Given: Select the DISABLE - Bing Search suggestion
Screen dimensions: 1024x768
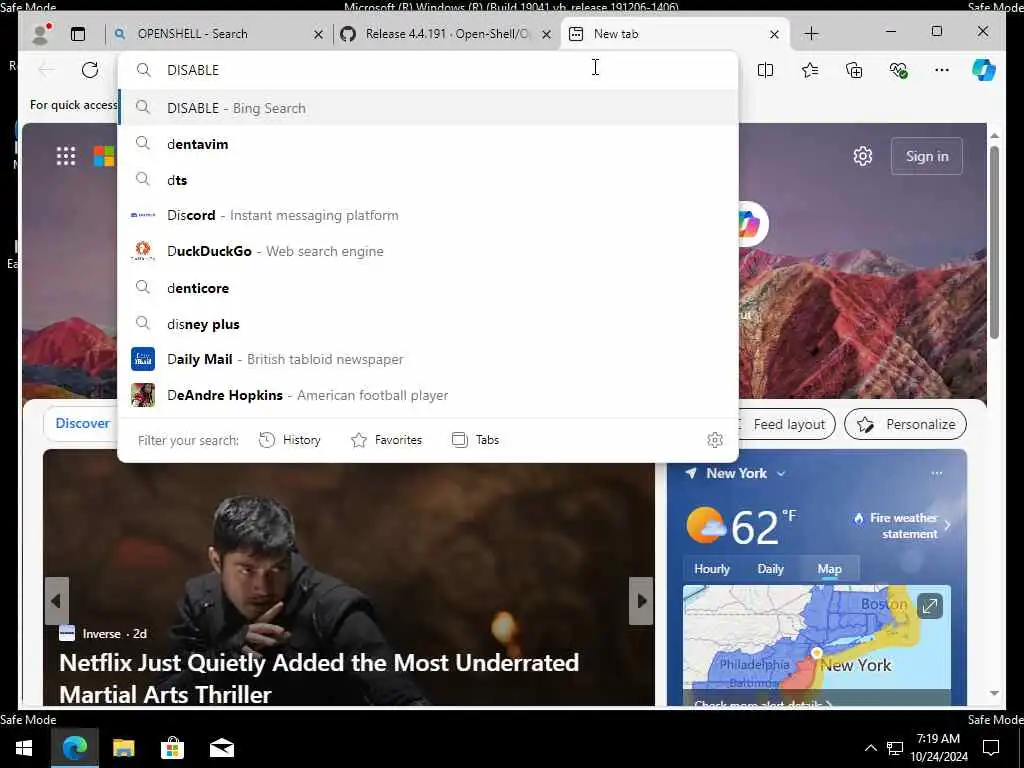Looking at the screenshot, I should pos(428,108).
